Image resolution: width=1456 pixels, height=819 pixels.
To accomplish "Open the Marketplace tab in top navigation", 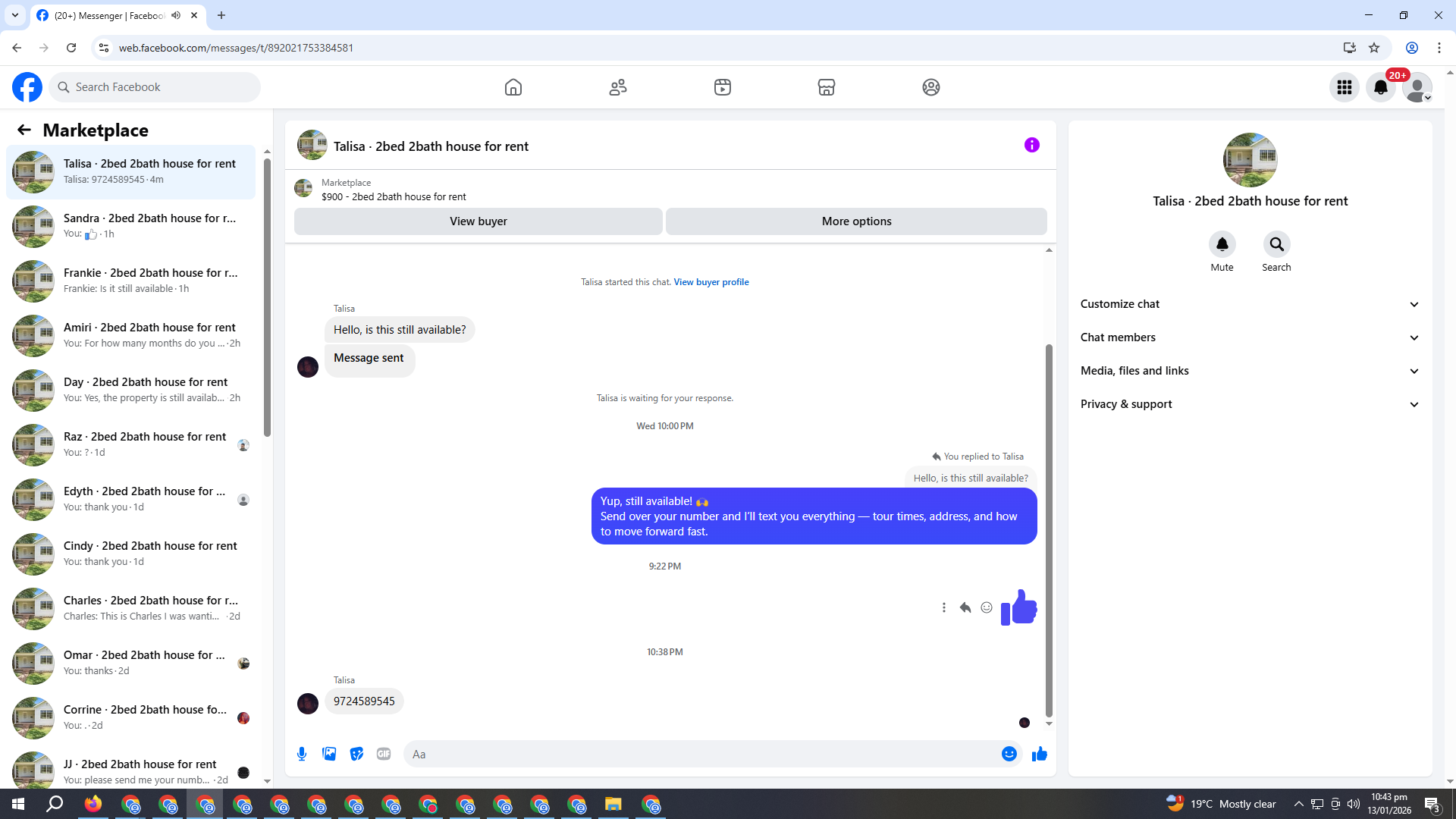I will point(826,87).
